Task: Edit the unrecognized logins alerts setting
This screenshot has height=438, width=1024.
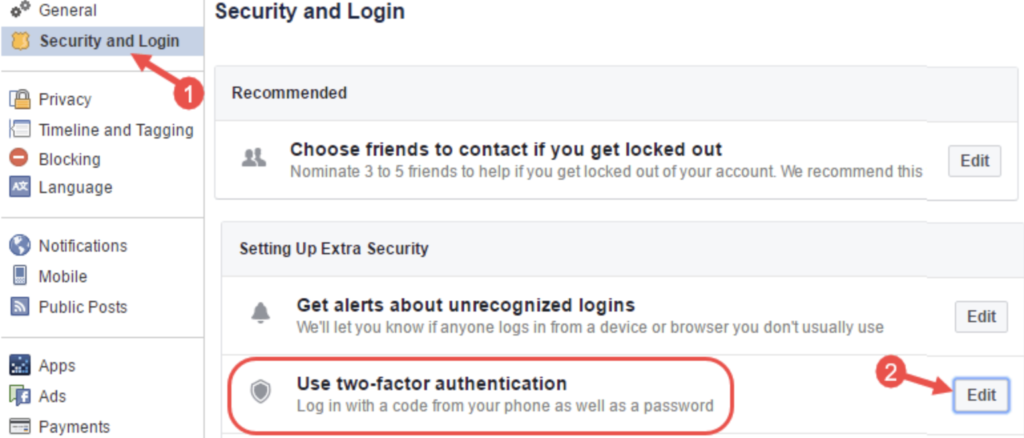Action: point(981,317)
